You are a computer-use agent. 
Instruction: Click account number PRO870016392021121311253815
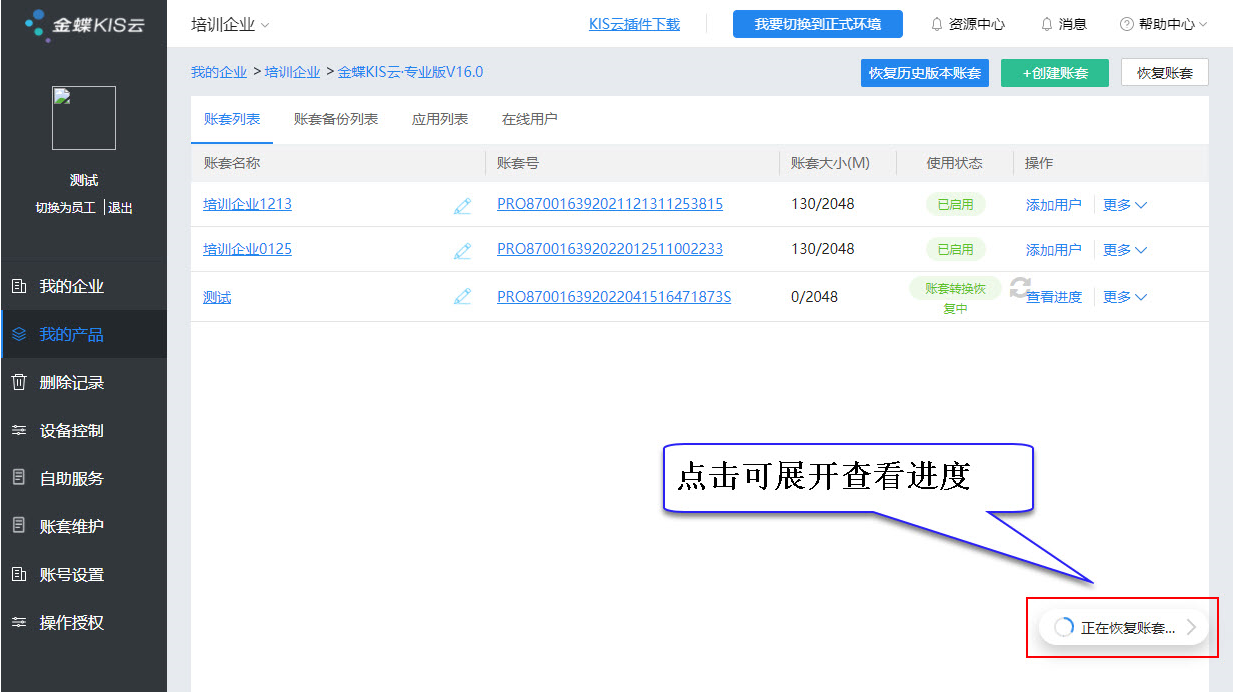[610, 205]
